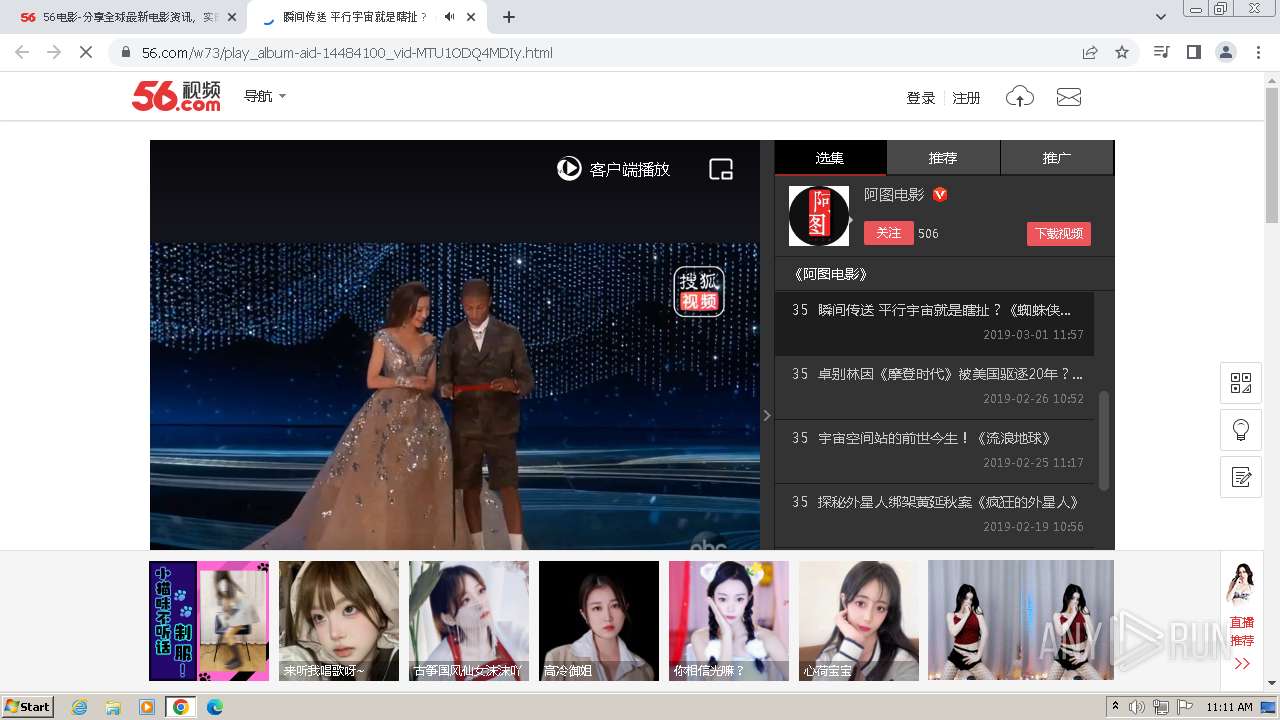Screen dimensions: 1280x720
Task: Stop page loading X button
Action: [x=86, y=52]
